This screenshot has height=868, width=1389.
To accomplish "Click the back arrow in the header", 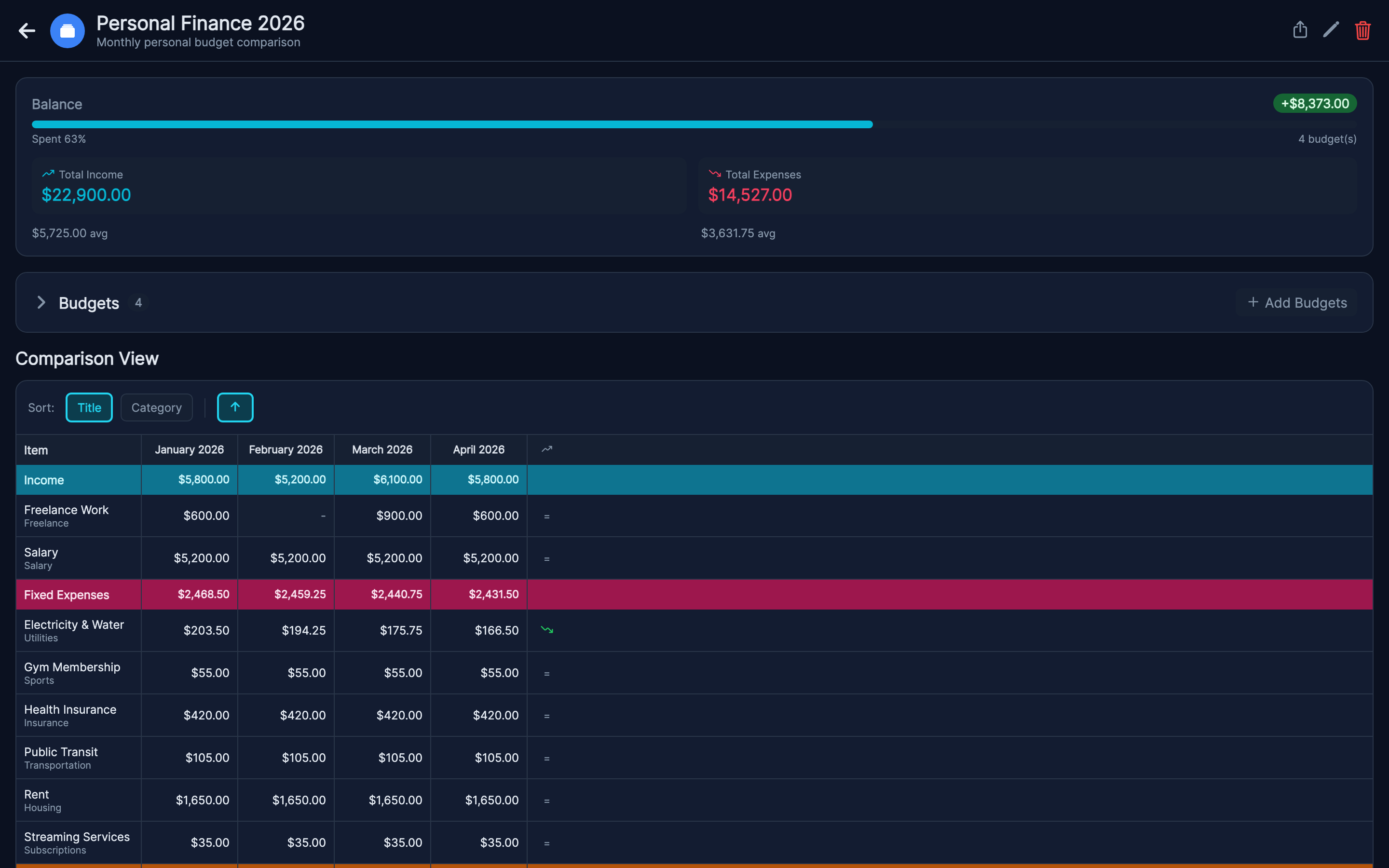I will (27, 30).
